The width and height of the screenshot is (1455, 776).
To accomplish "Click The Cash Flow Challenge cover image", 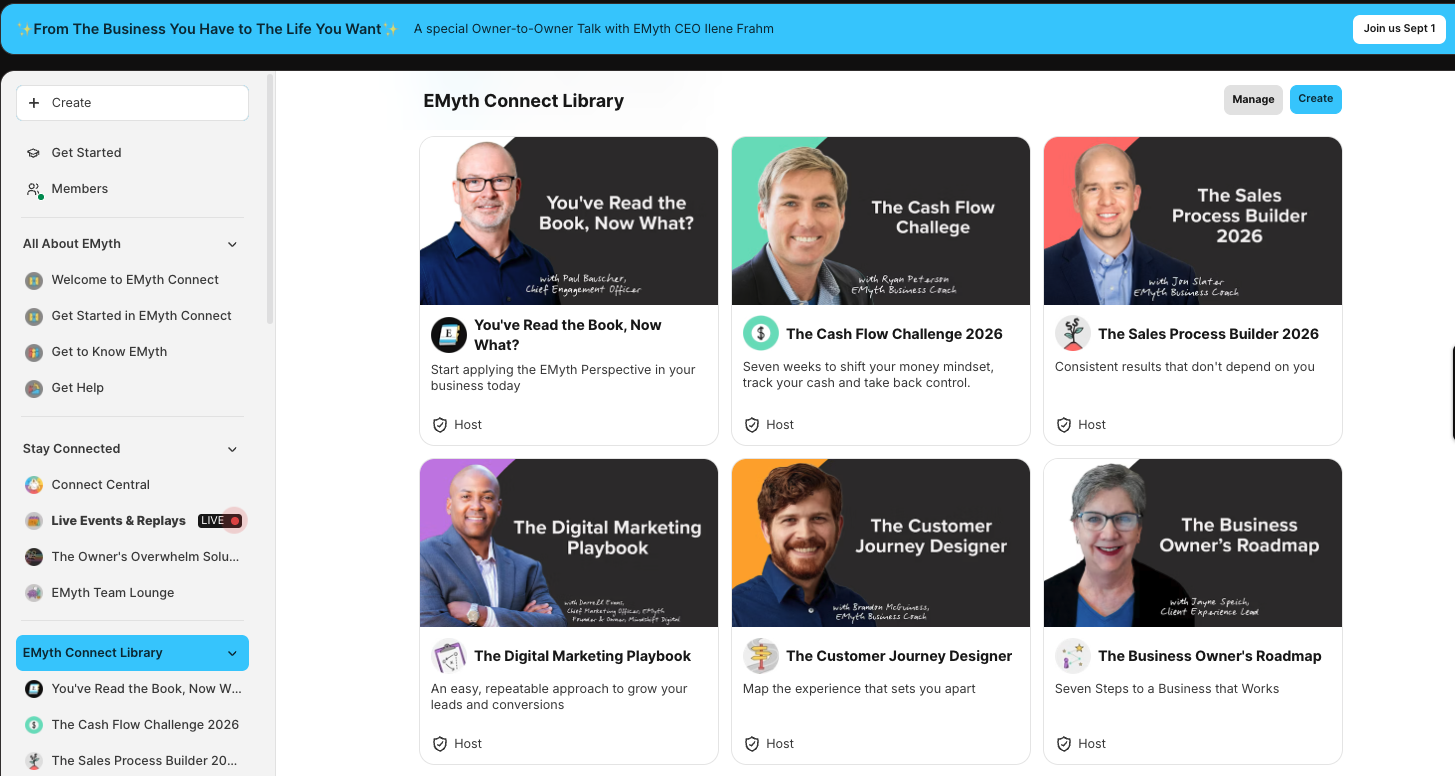I will pyautogui.click(x=881, y=221).
